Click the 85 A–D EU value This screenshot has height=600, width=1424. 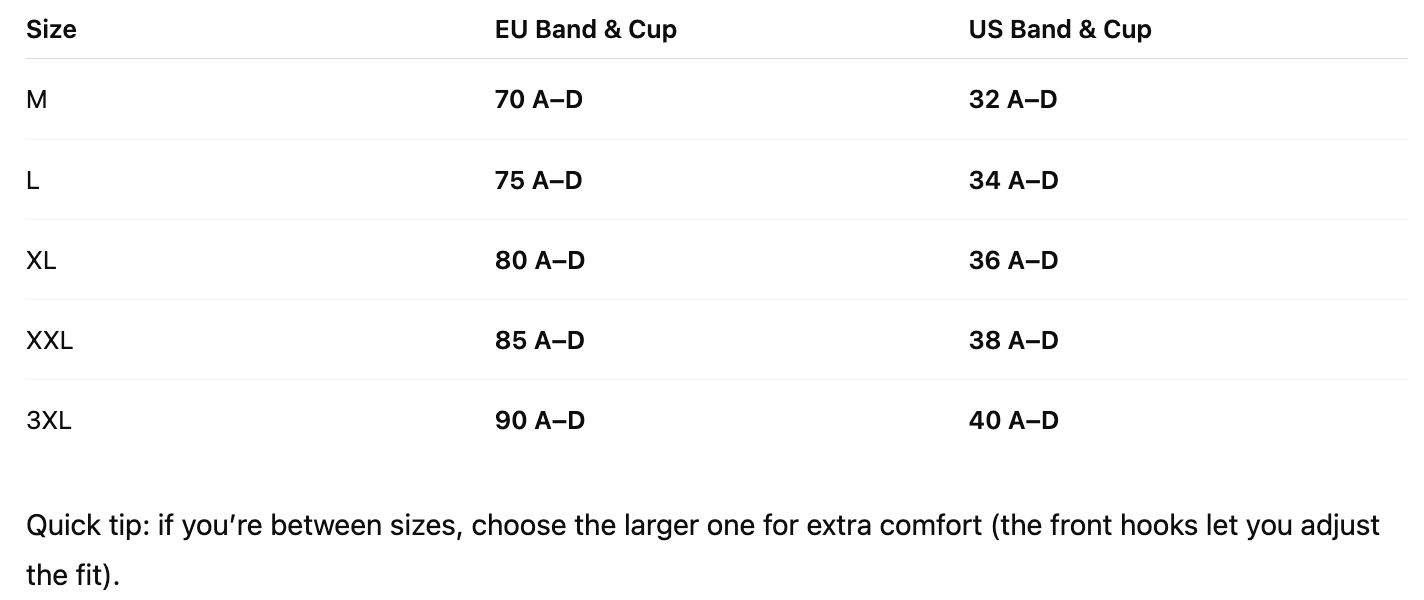pyautogui.click(x=539, y=340)
